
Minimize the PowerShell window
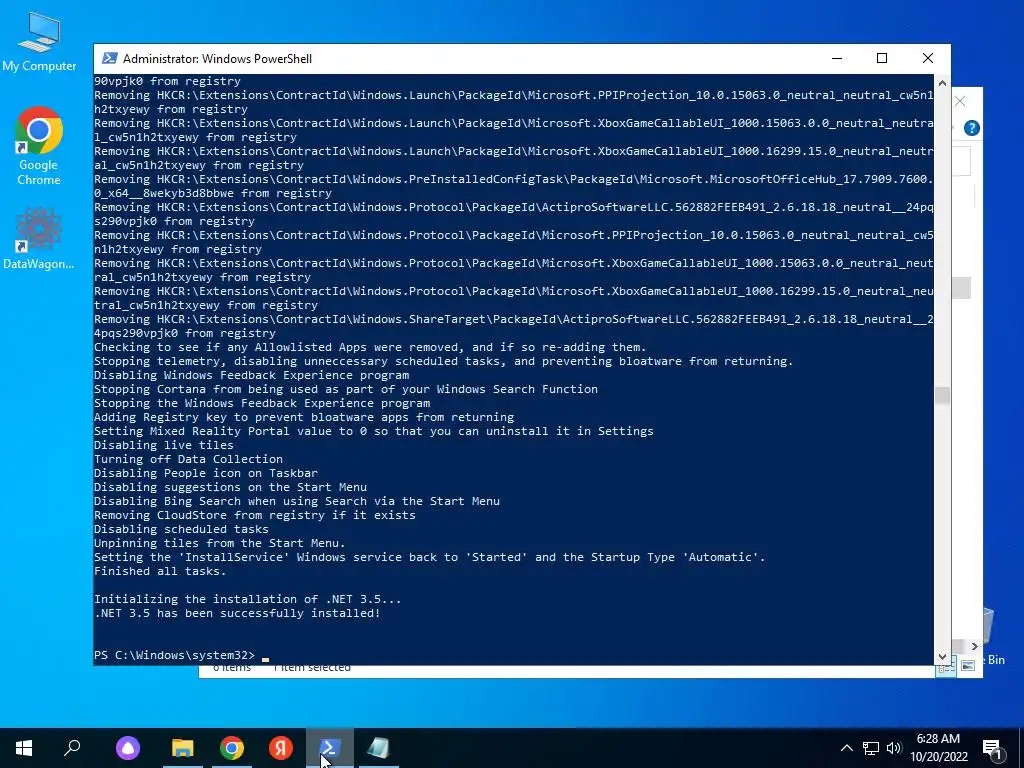click(837, 58)
